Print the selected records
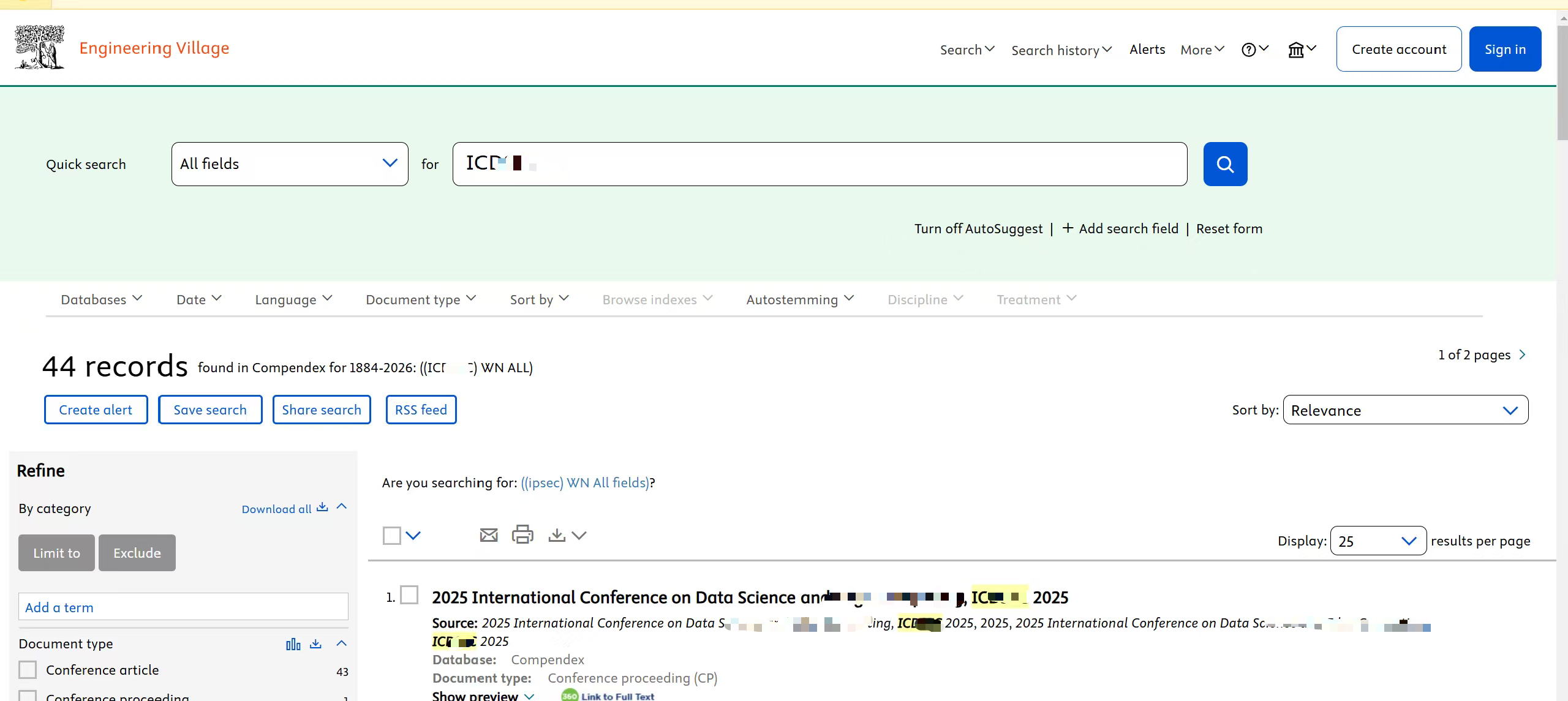Screen dimensions: 1568x701 click(x=522, y=534)
